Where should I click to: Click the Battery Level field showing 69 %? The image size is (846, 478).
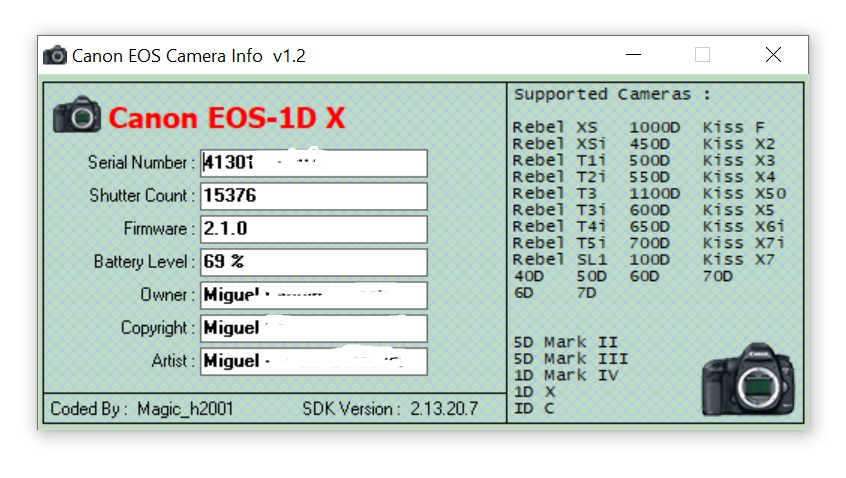313,262
